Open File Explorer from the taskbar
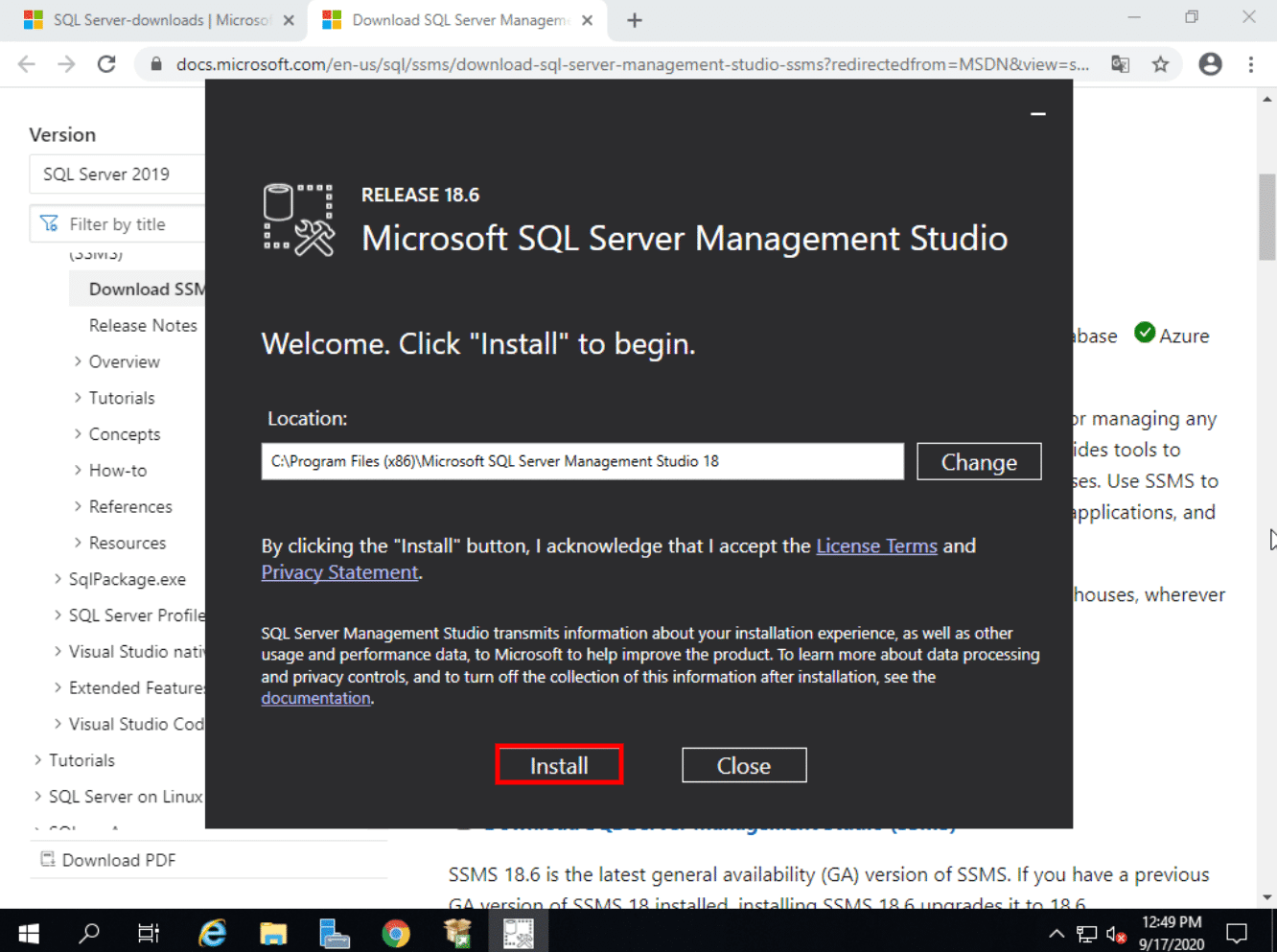The width and height of the screenshot is (1277, 952). [273, 932]
